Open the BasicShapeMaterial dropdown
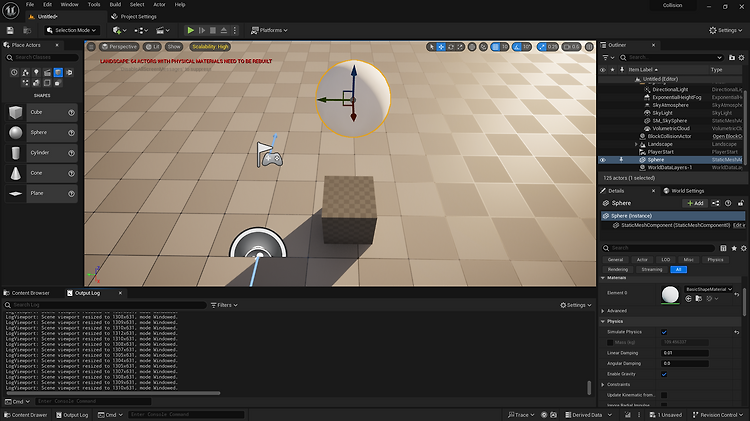Screen dimensions: 750x421 708,289
